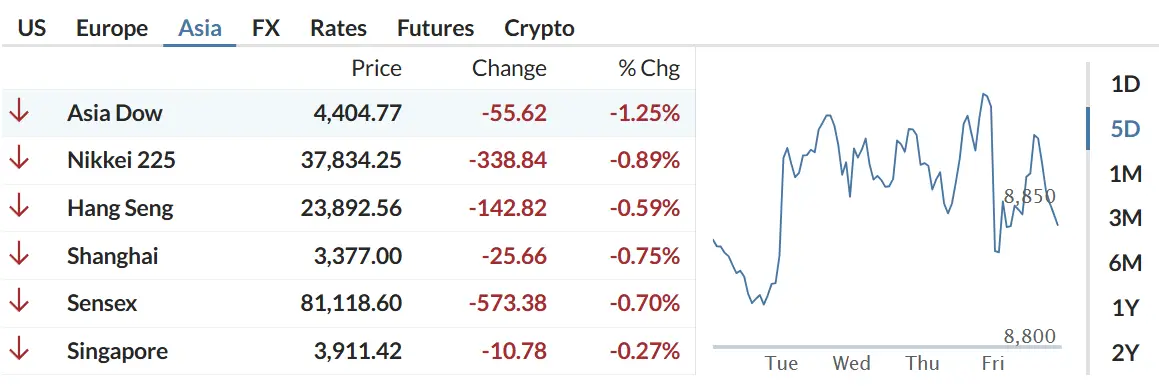Image resolution: width=1159 pixels, height=386 pixels.
Task: Show the FX tab
Action: pos(266,28)
